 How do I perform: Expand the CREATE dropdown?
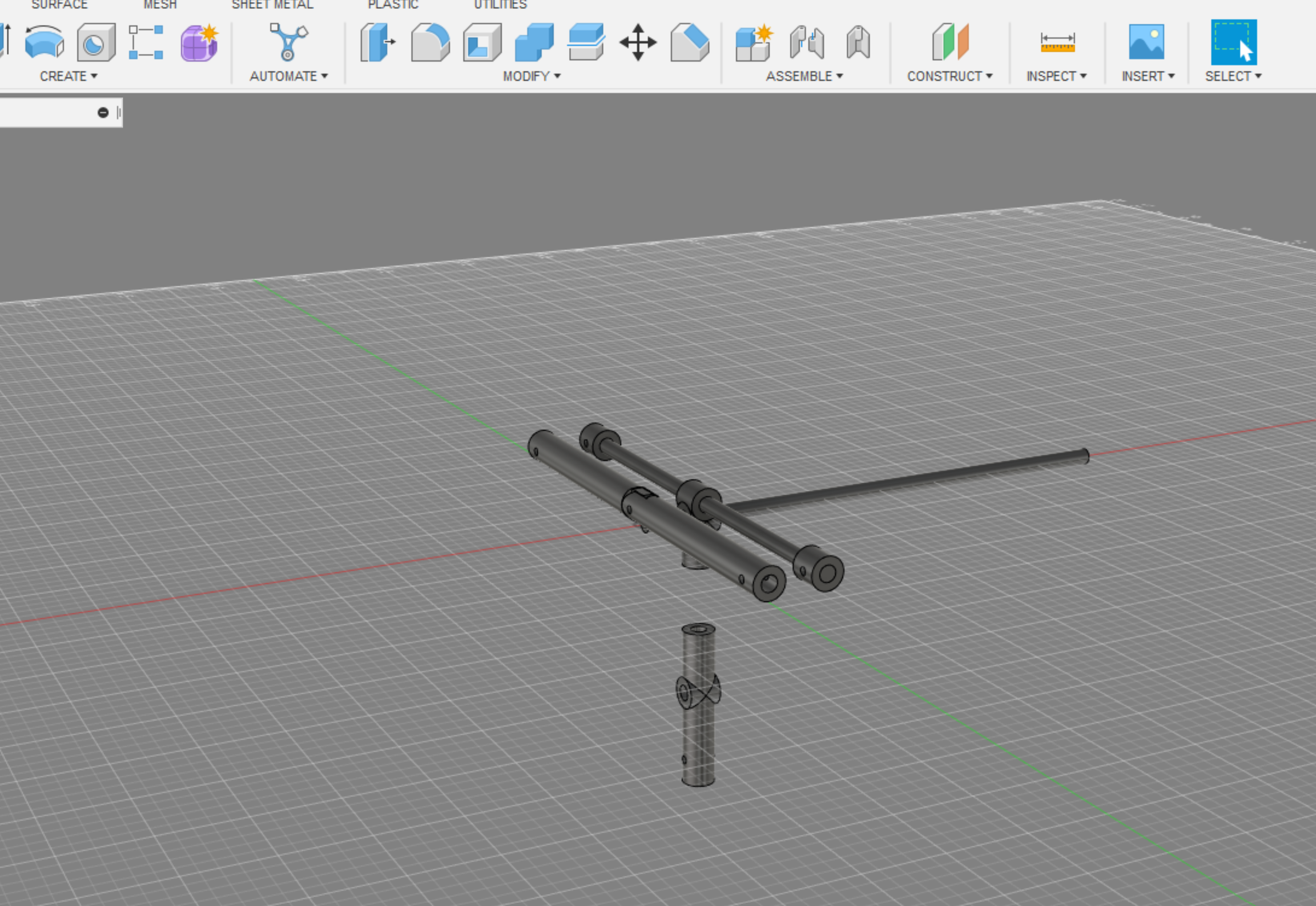[x=68, y=76]
